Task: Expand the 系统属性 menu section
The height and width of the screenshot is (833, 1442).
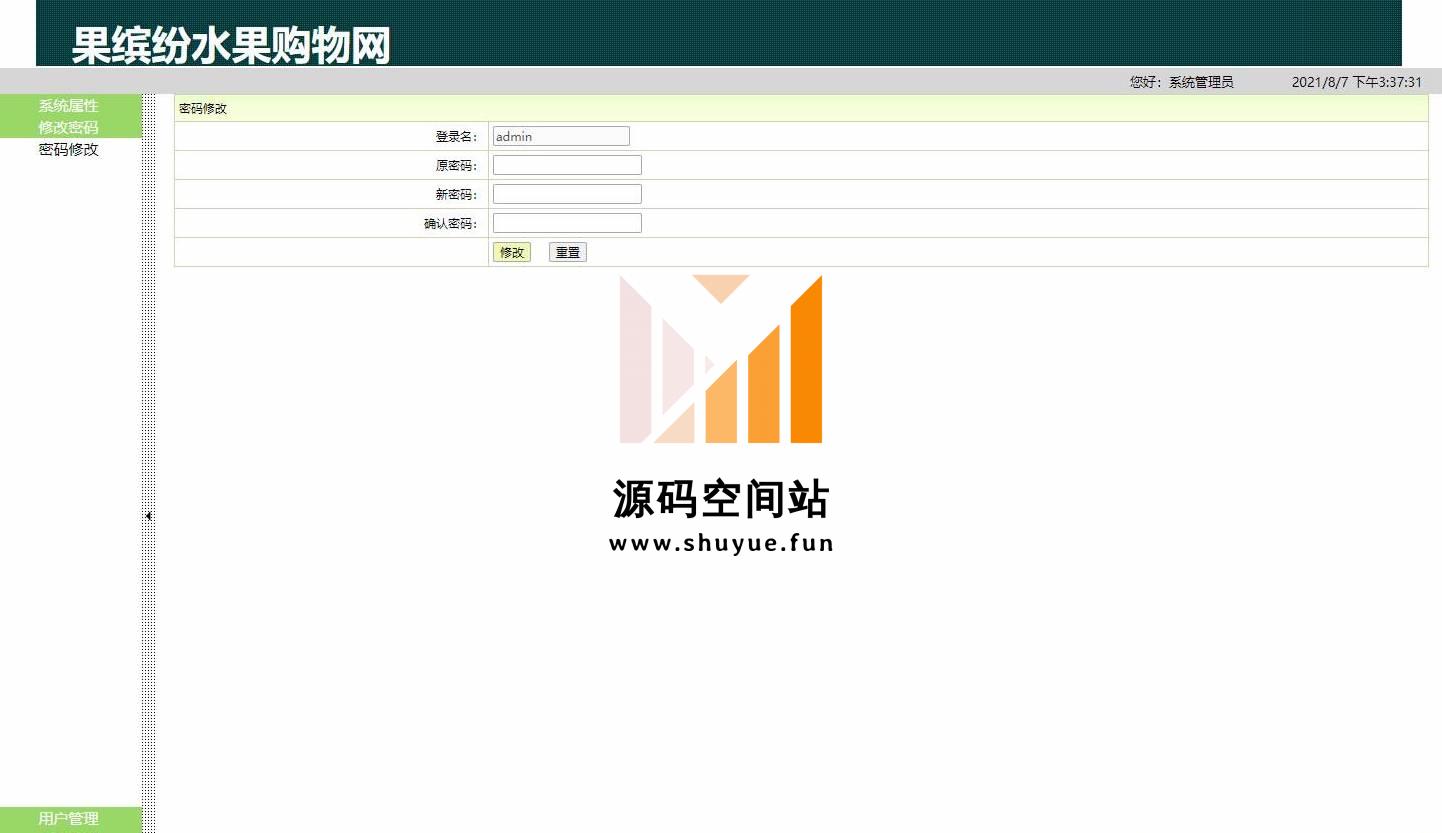Action: coord(70,105)
